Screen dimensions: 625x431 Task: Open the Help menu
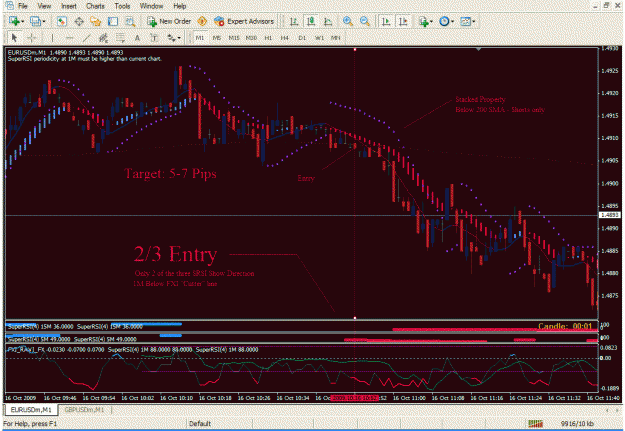point(179,6)
